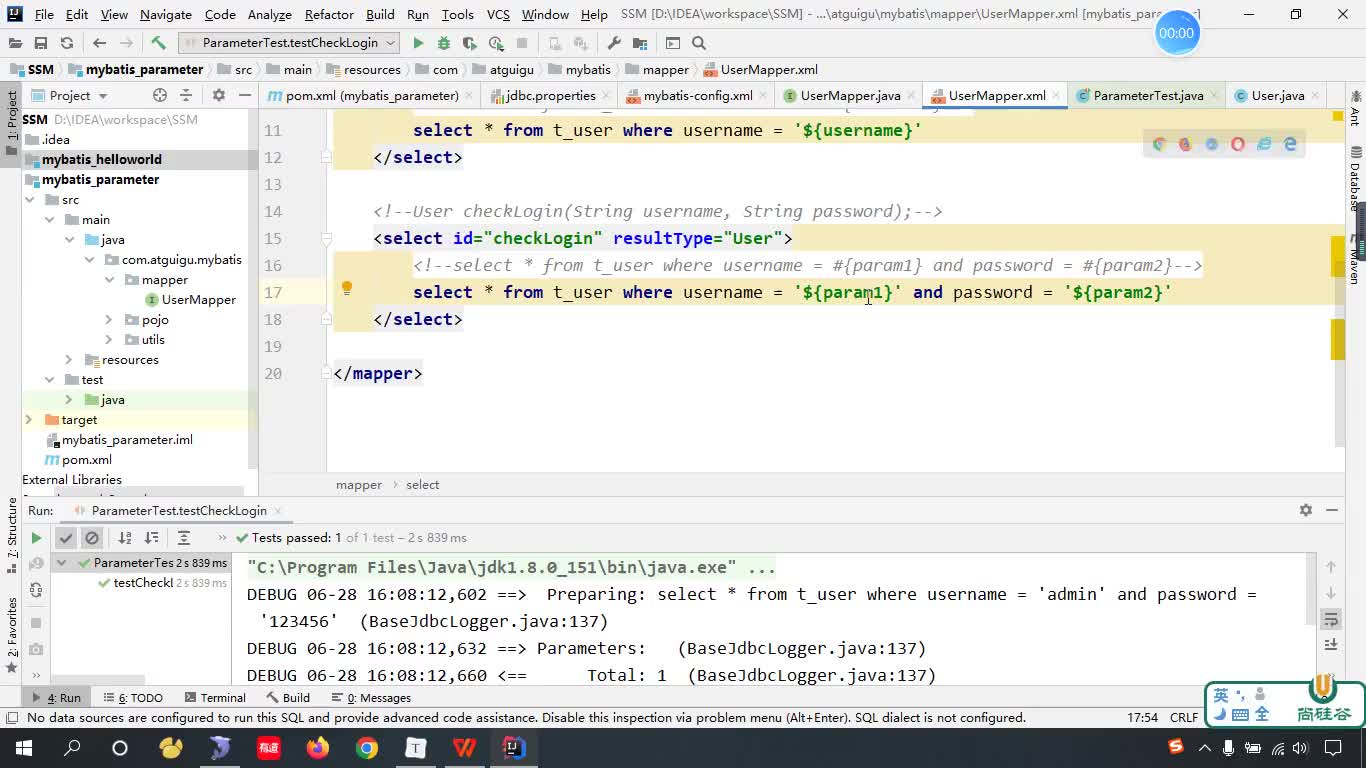
Task: Click the locate/scroll-from-source target icon in Project panel
Action: pyautogui.click(x=160, y=95)
